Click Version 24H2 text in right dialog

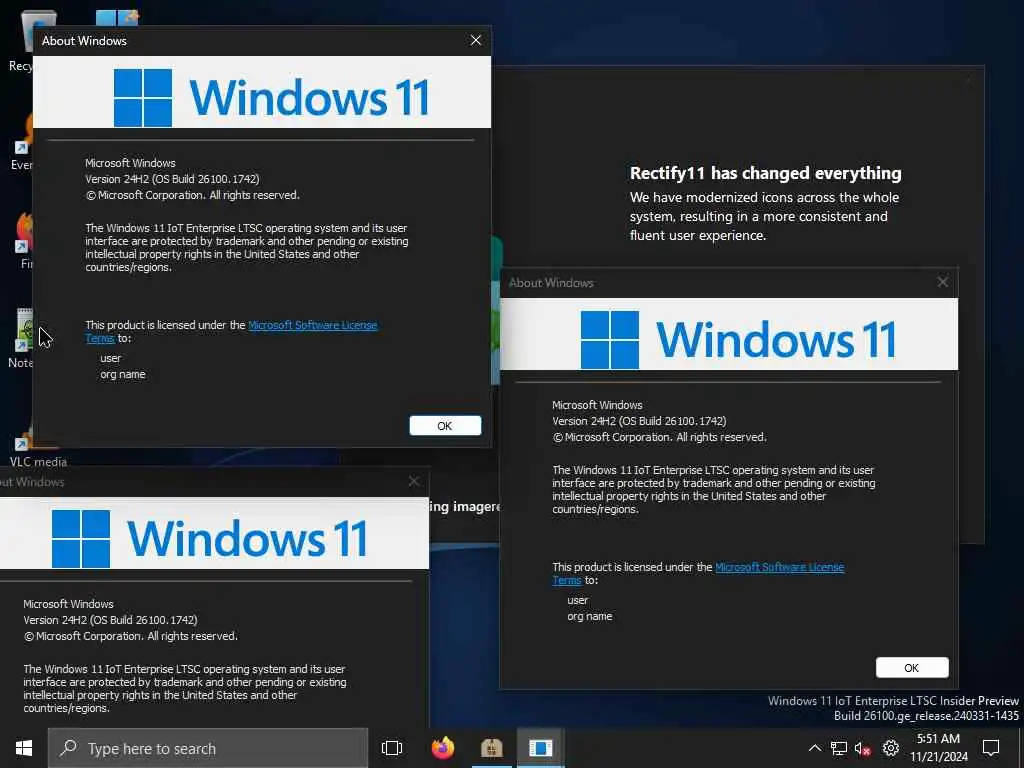tap(639, 421)
